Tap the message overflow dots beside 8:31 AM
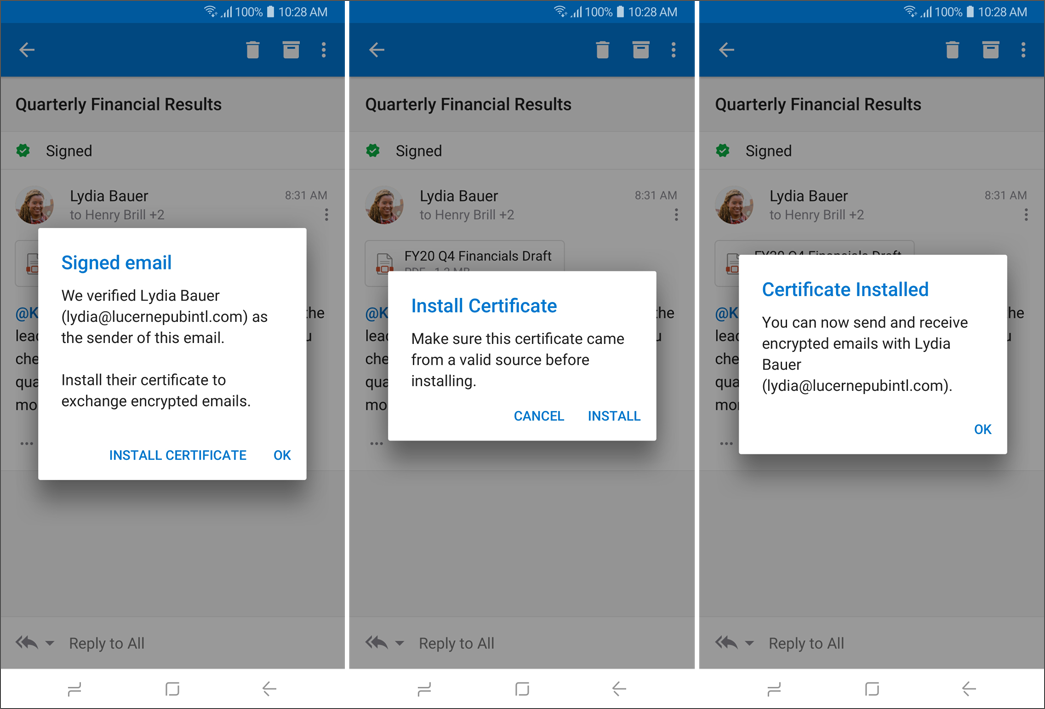1045x709 pixels. [325, 214]
